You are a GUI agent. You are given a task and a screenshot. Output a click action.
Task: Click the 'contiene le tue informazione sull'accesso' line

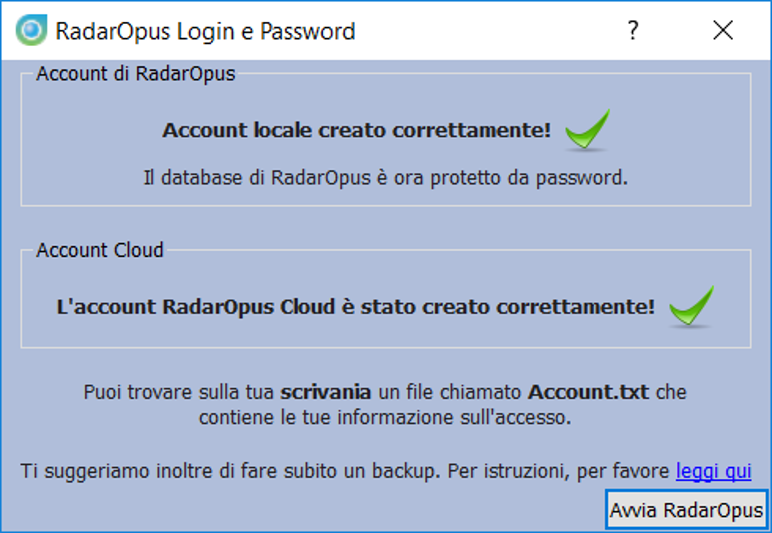click(x=385, y=417)
